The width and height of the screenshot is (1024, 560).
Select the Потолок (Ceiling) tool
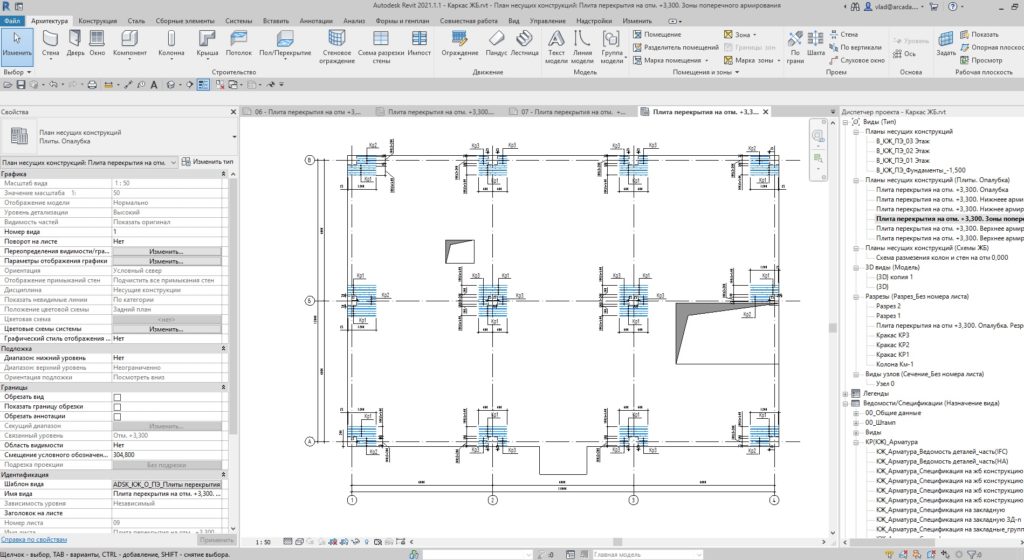[239, 41]
